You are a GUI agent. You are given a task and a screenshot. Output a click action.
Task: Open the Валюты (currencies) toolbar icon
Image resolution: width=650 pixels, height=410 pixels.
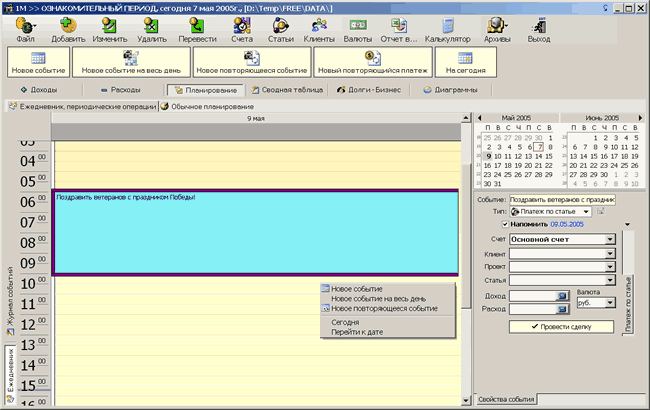(358, 29)
